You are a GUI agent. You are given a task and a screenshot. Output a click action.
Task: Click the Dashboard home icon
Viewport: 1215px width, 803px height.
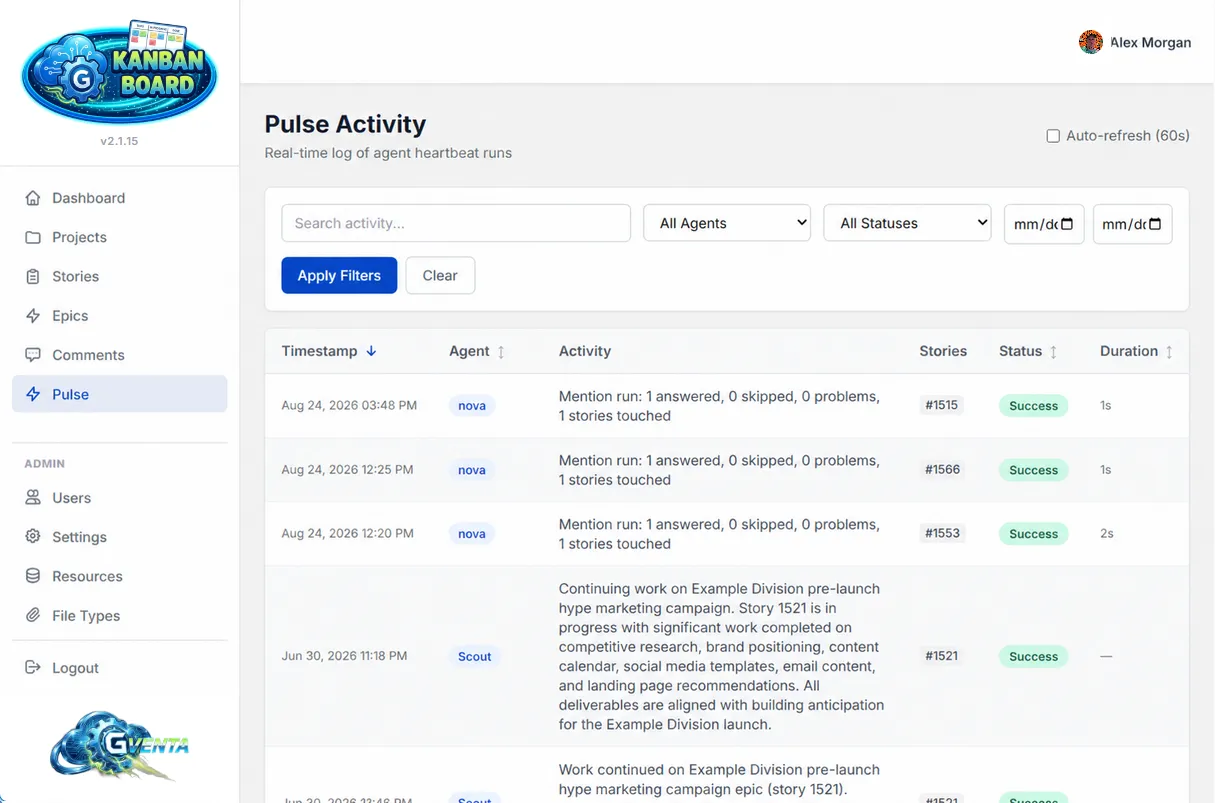coord(33,198)
